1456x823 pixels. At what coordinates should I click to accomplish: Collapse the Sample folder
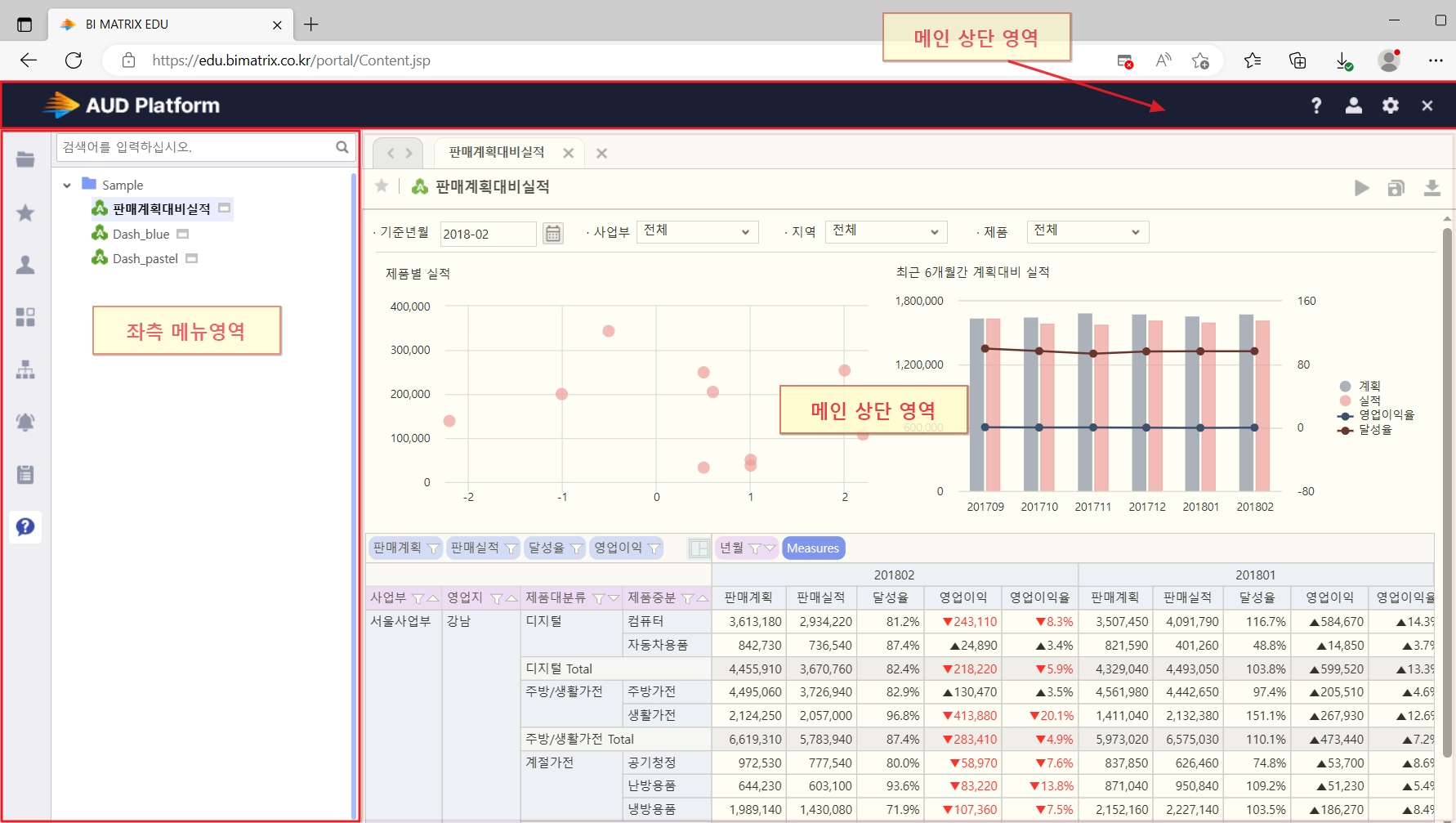tap(67, 186)
